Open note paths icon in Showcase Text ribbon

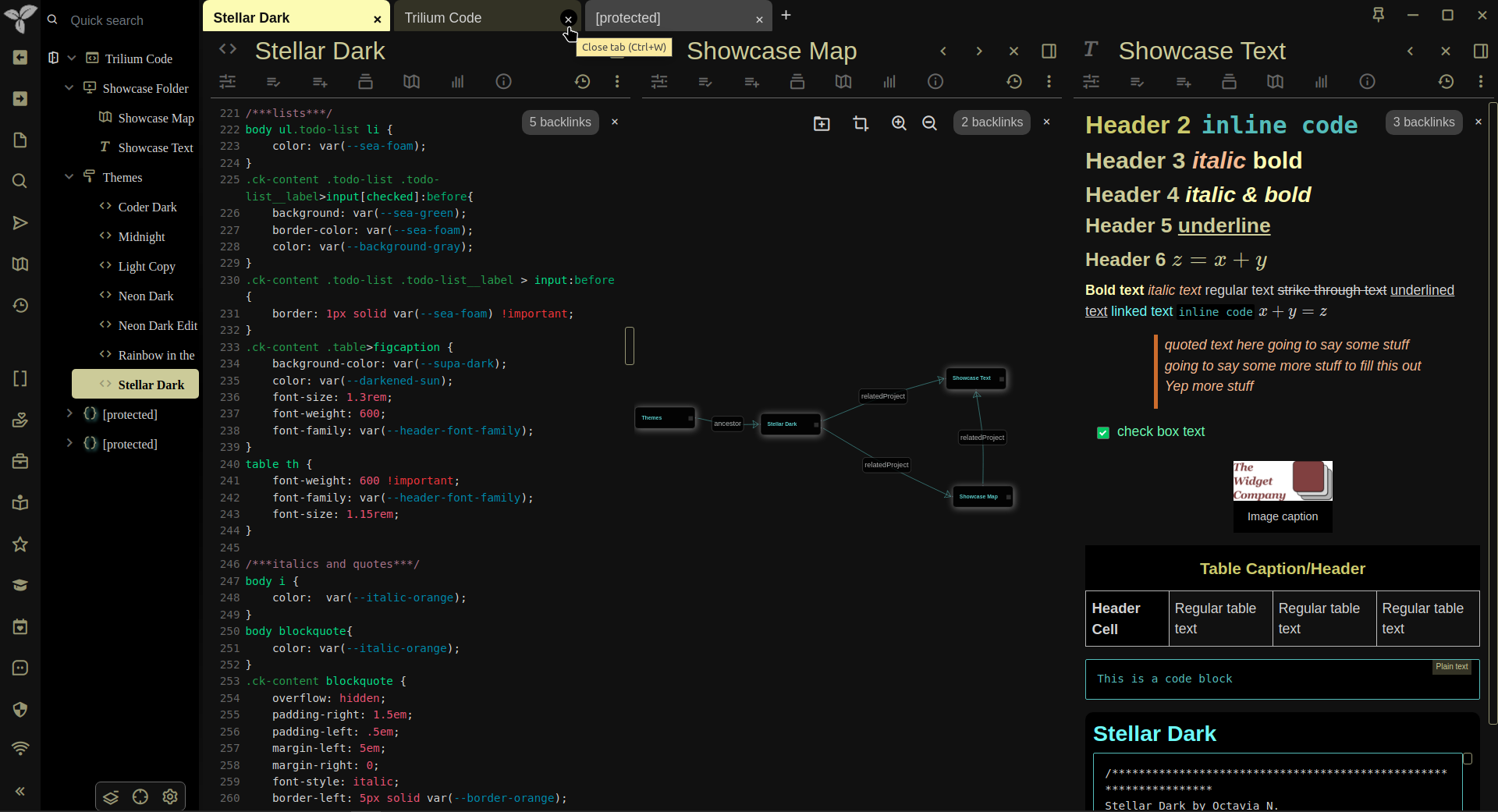point(1229,81)
